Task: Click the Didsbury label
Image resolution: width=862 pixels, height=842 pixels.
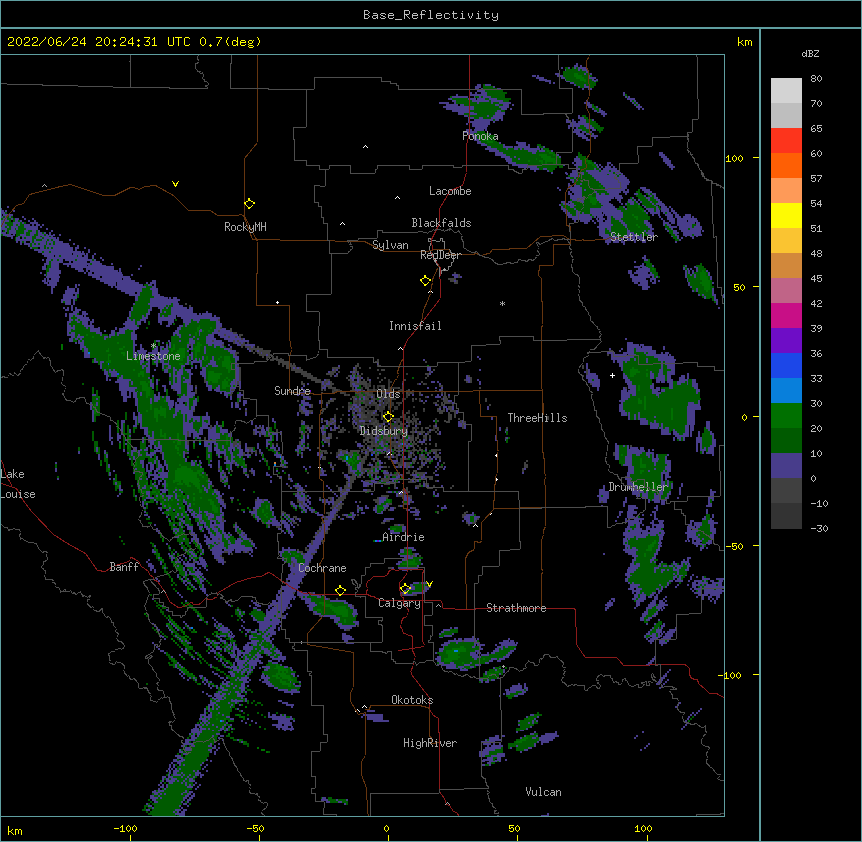Action: pyautogui.click(x=384, y=431)
